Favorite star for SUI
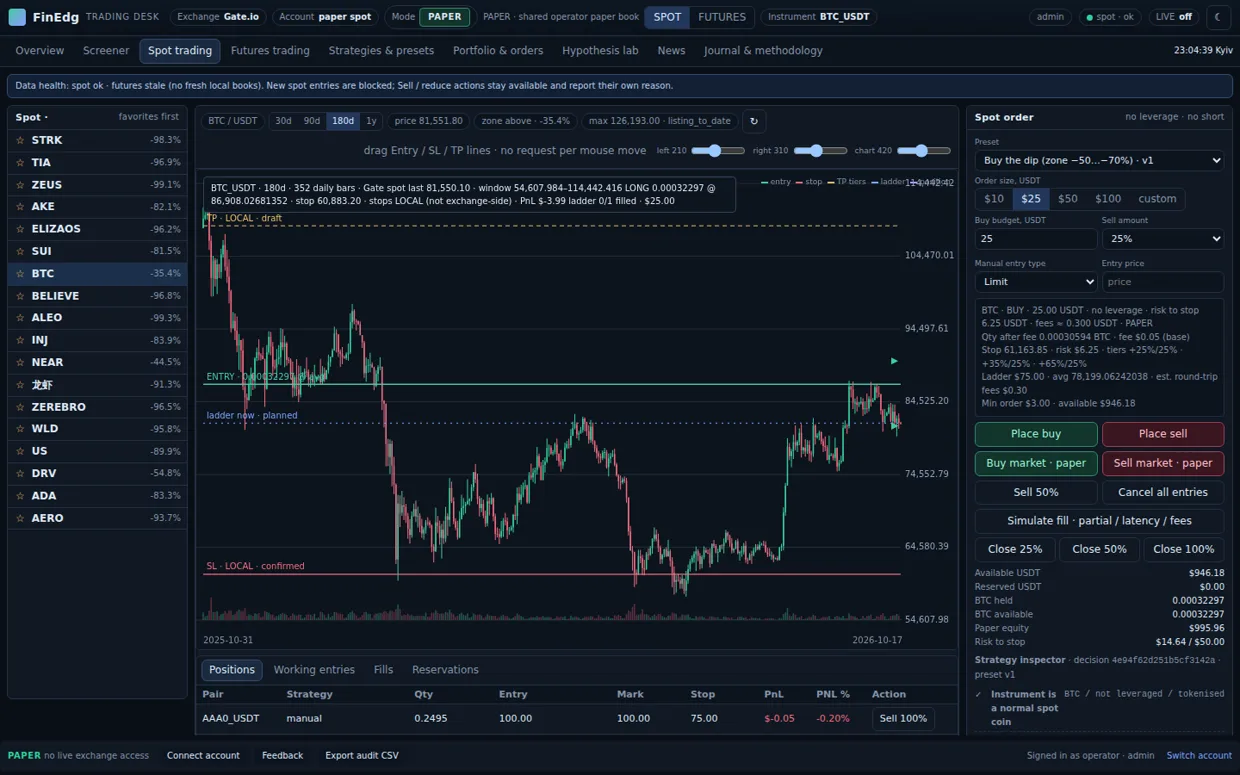The height and width of the screenshot is (775, 1240). [20, 251]
